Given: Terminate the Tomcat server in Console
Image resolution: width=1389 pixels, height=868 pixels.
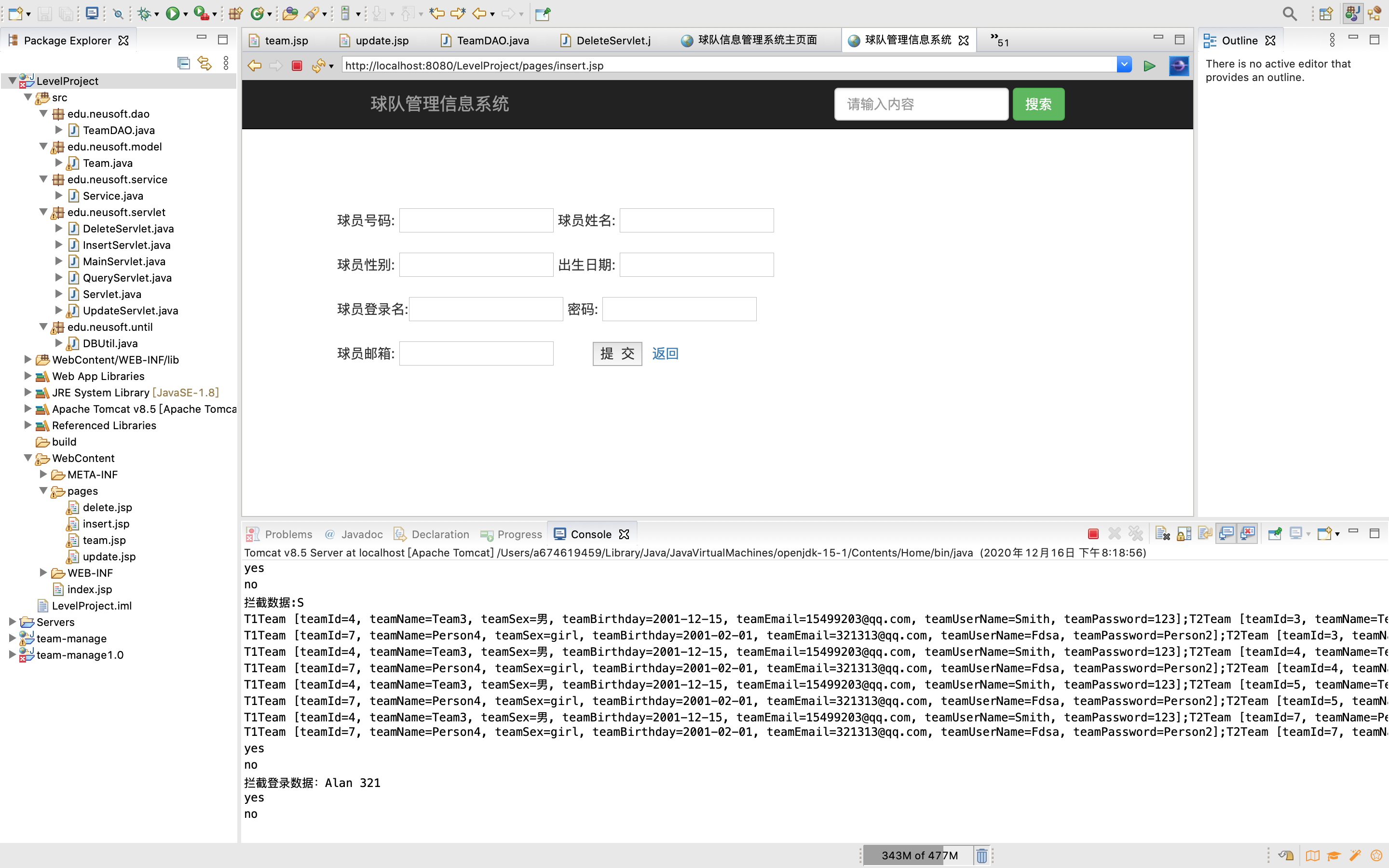Looking at the screenshot, I should (1093, 534).
